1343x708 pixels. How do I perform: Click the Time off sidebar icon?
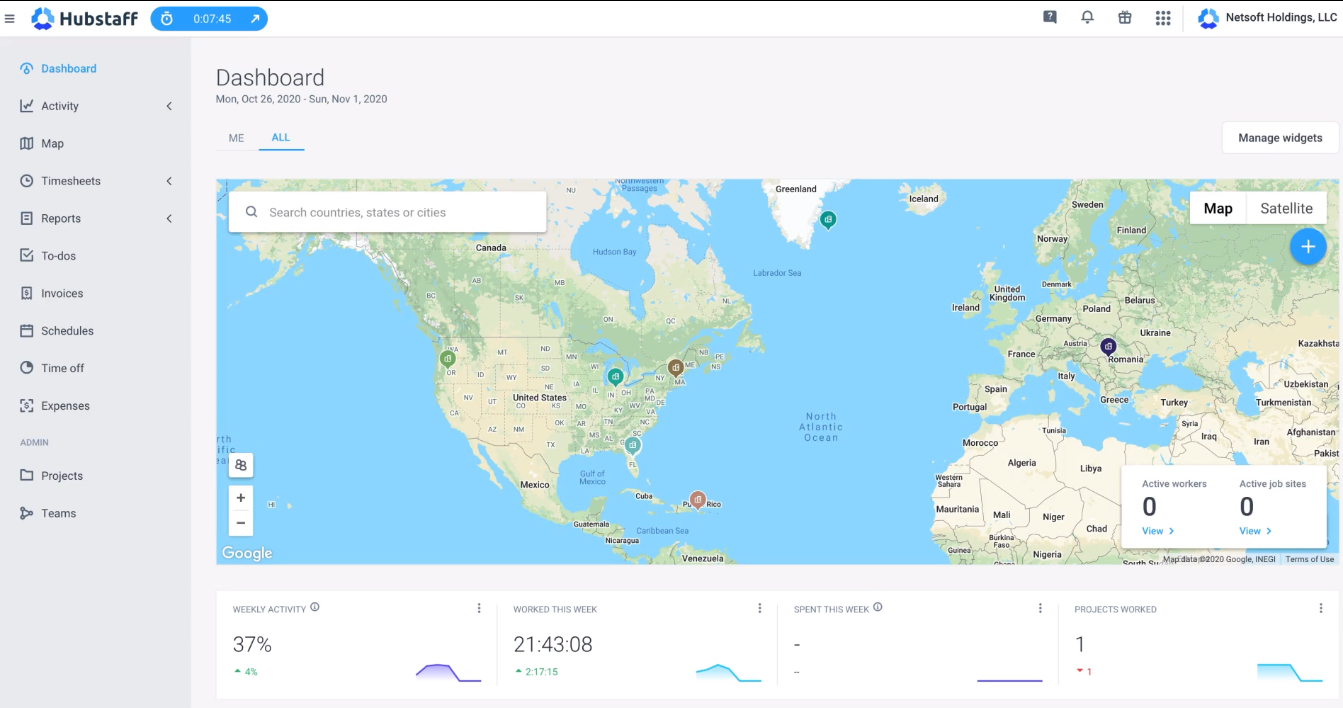tap(27, 368)
